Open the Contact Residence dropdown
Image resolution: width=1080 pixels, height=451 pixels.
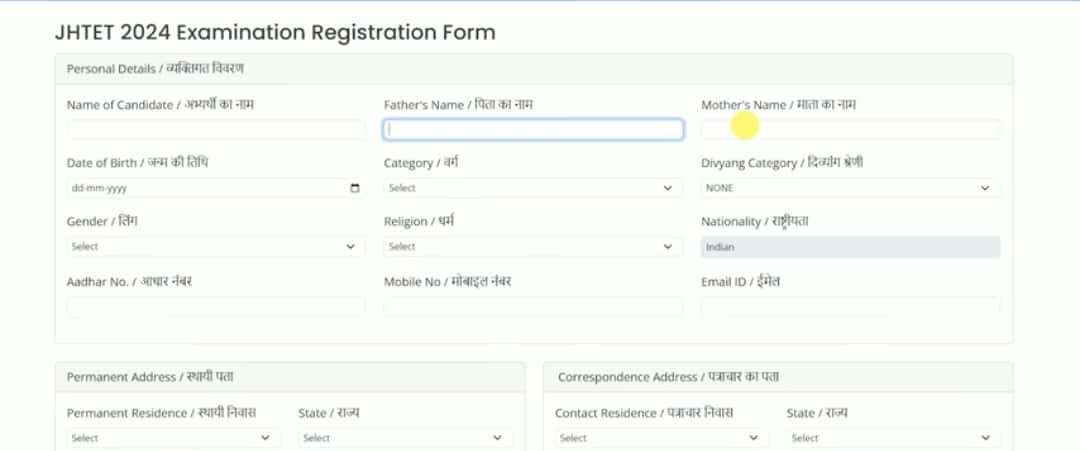coord(662,438)
